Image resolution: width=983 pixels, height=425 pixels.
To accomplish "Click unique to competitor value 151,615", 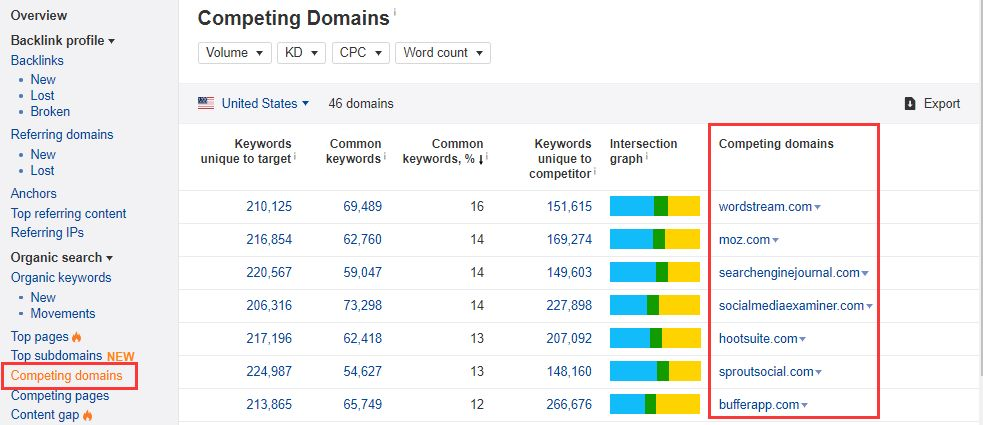I will [569, 207].
